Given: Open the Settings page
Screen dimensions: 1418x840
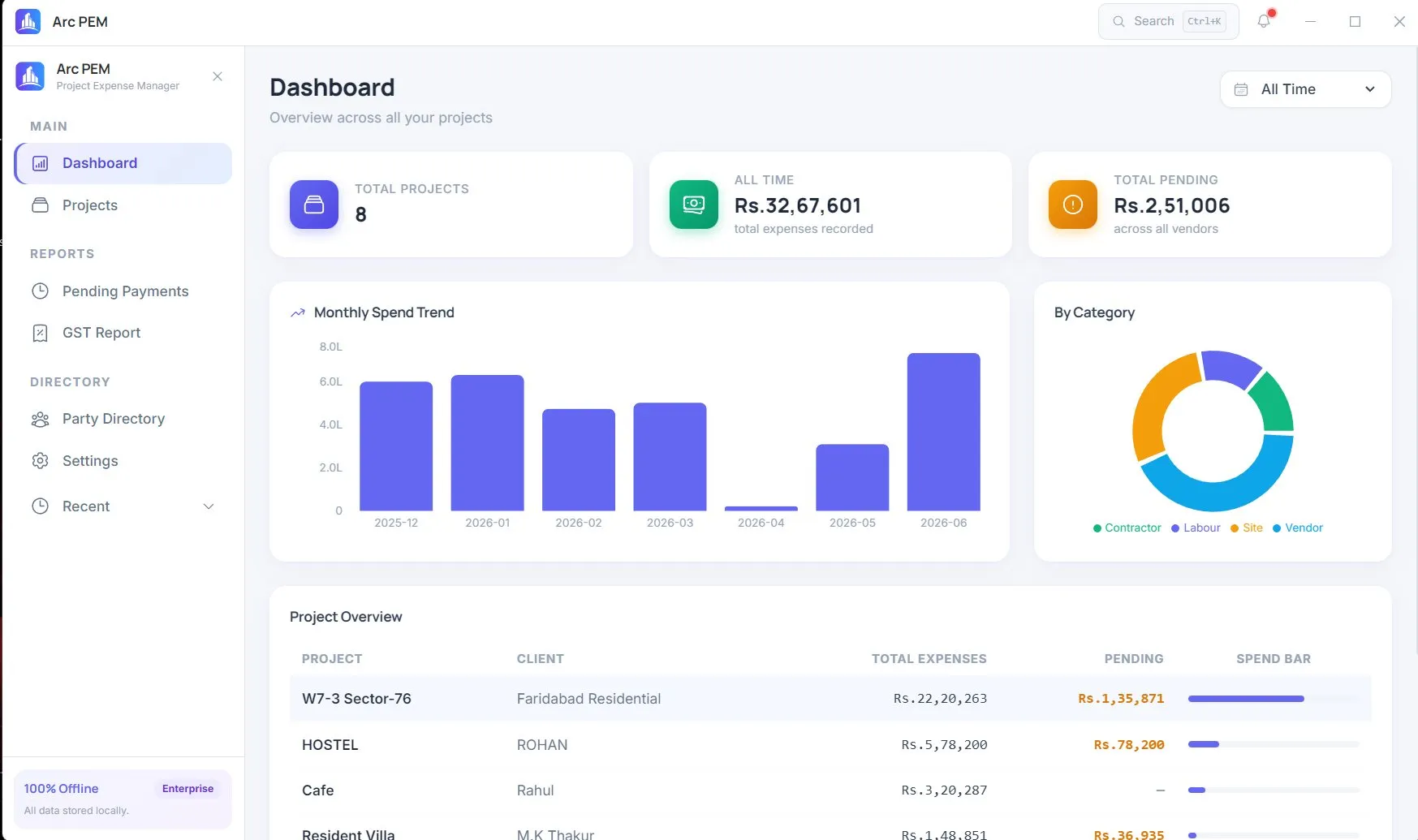Looking at the screenshot, I should pyautogui.click(x=123, y=461).
